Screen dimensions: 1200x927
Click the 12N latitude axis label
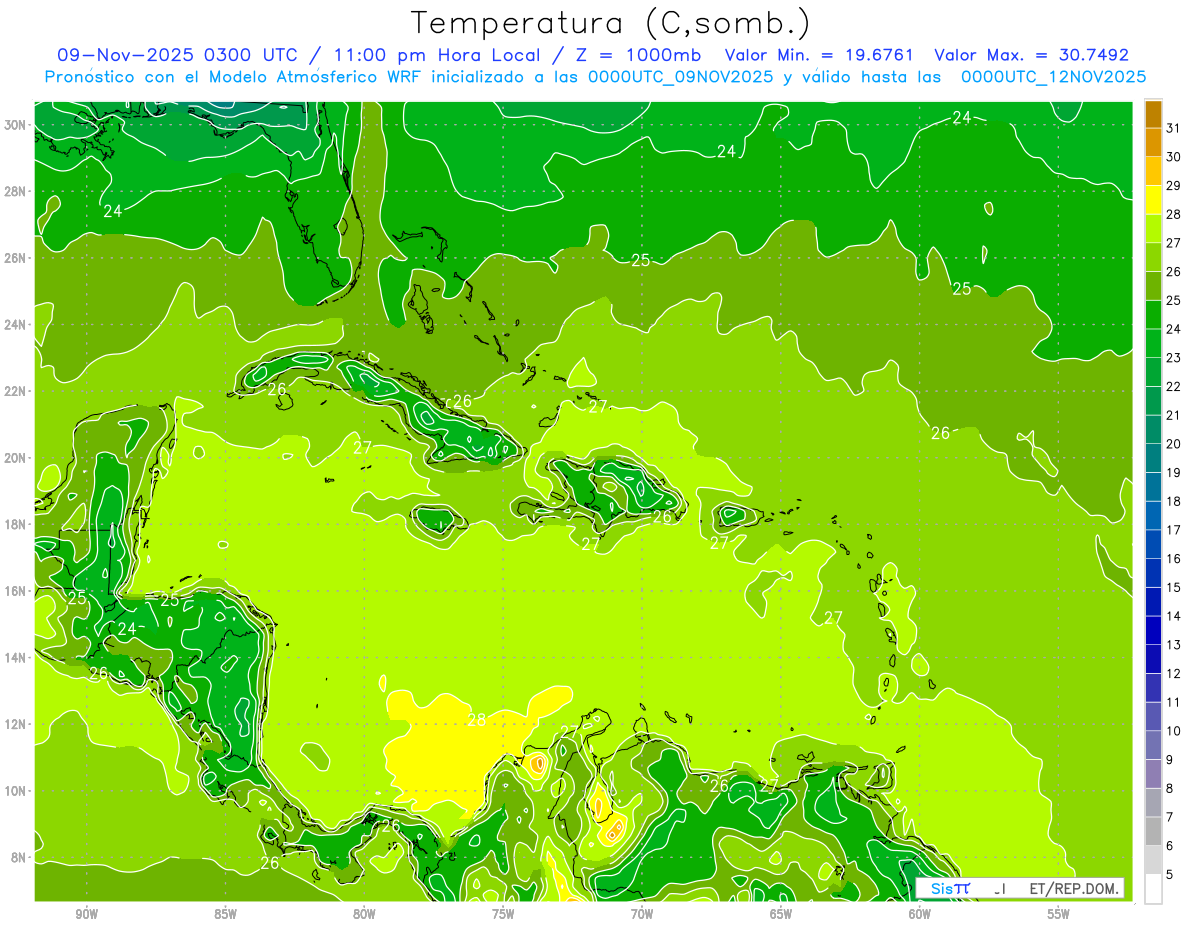[x=16, y=724]
